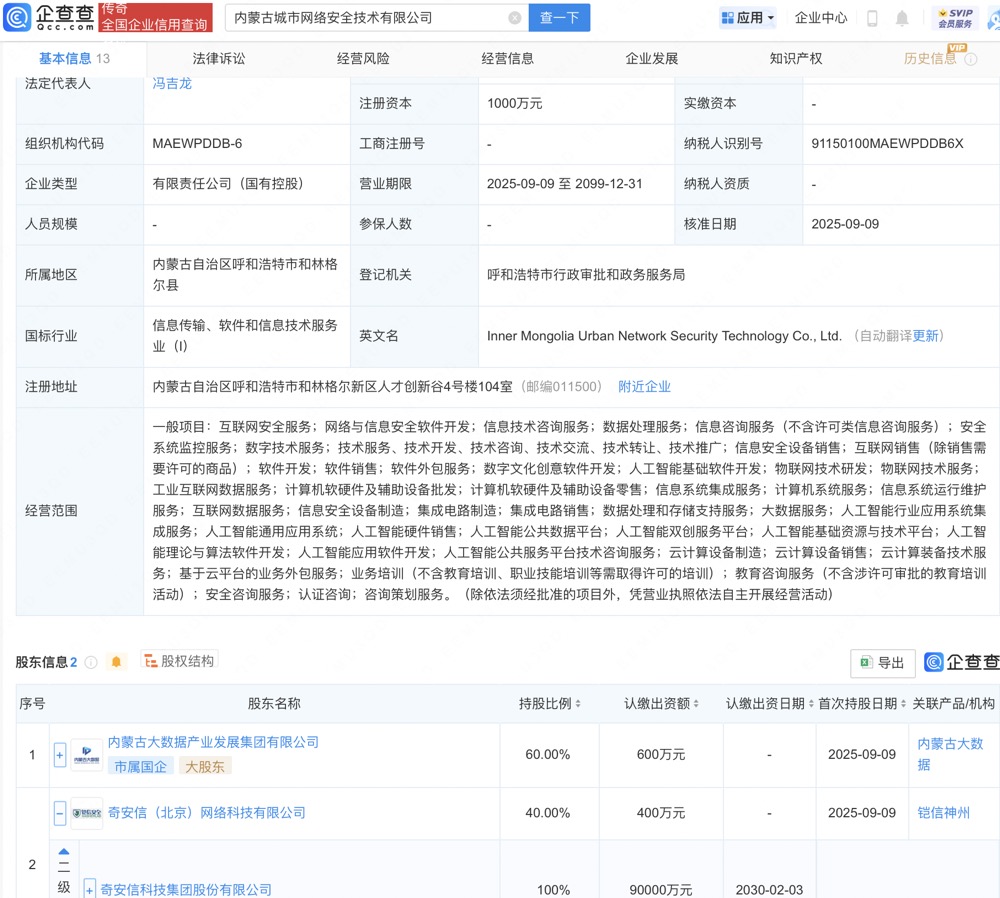Image resolution: width=1000 pixels, height=898 pixels.
Task: Open 历史信息 VIP tab
Action: tap(930, 59)
